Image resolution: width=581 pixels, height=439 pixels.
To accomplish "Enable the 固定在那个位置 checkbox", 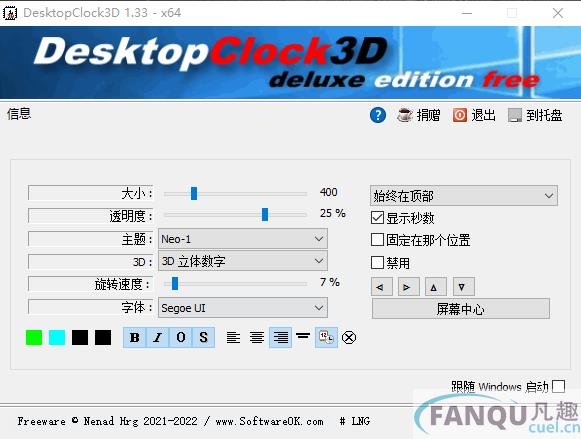I will [377, 240].
